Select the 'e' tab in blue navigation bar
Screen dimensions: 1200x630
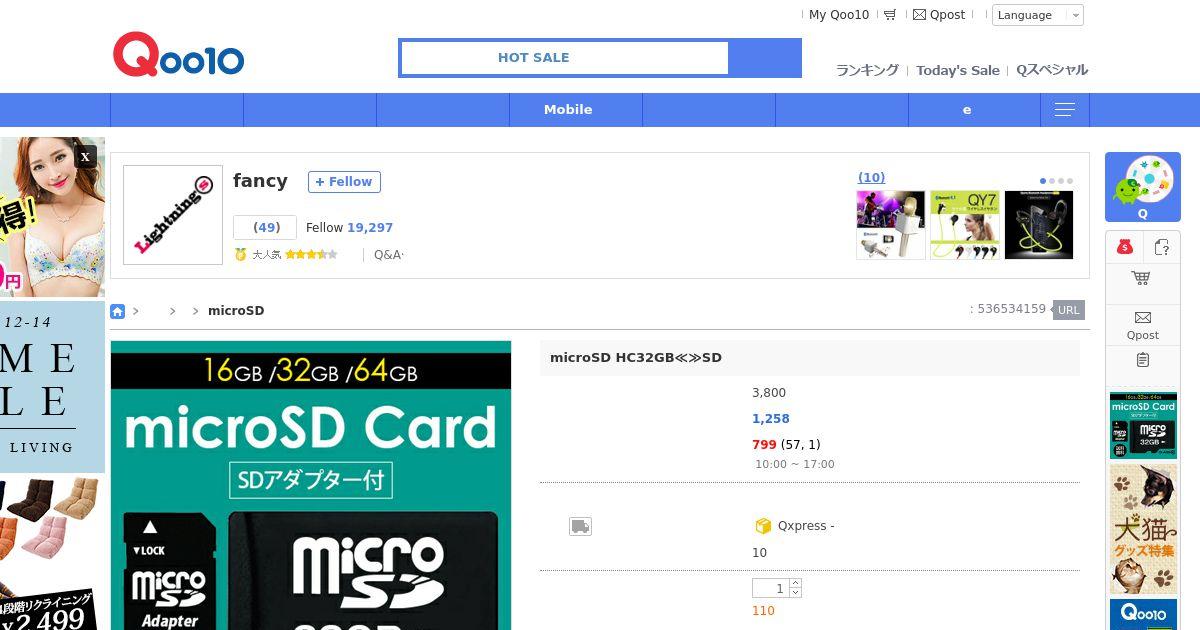tap(967, 110)
